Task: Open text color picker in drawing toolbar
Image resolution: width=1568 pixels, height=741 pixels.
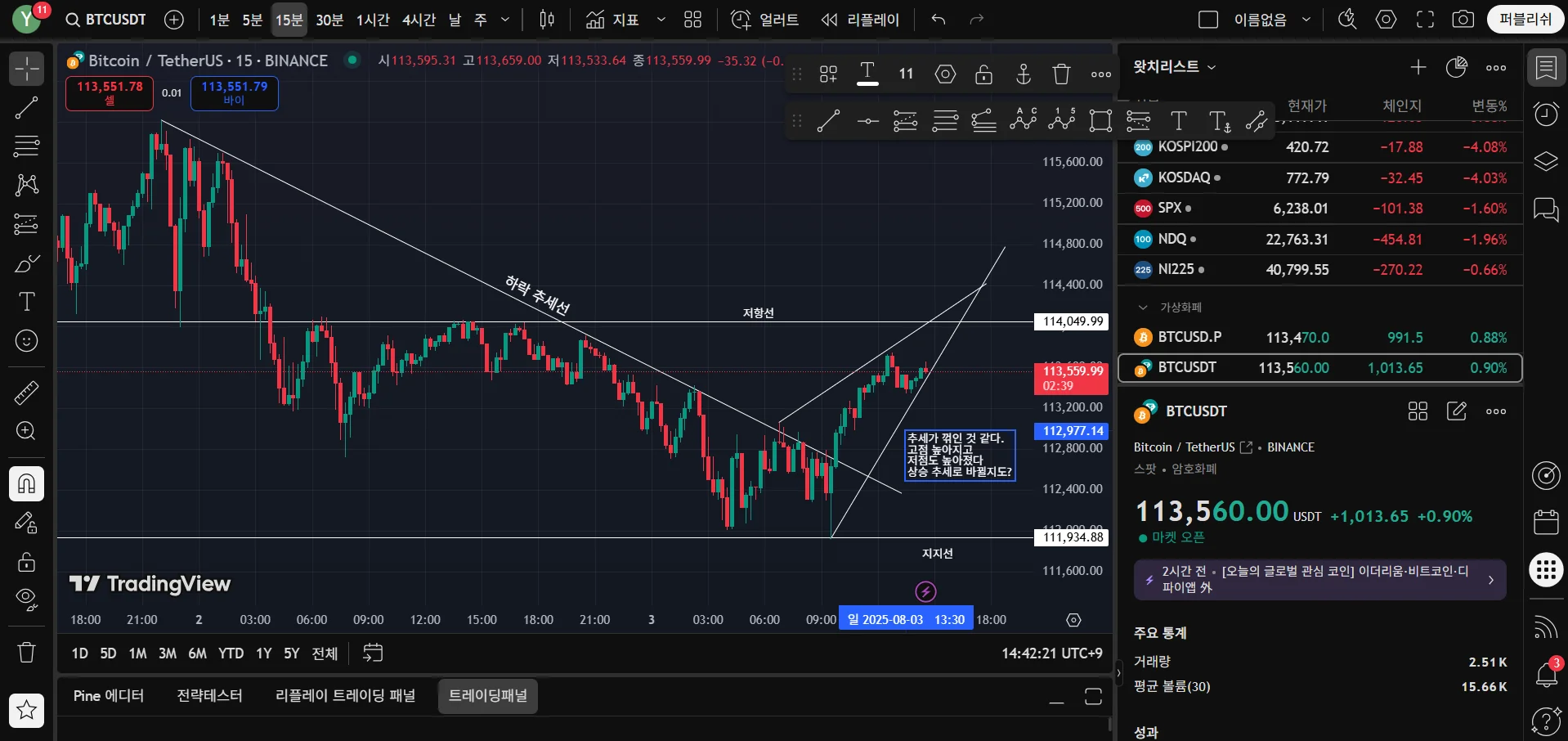Action: click(867, 74)
